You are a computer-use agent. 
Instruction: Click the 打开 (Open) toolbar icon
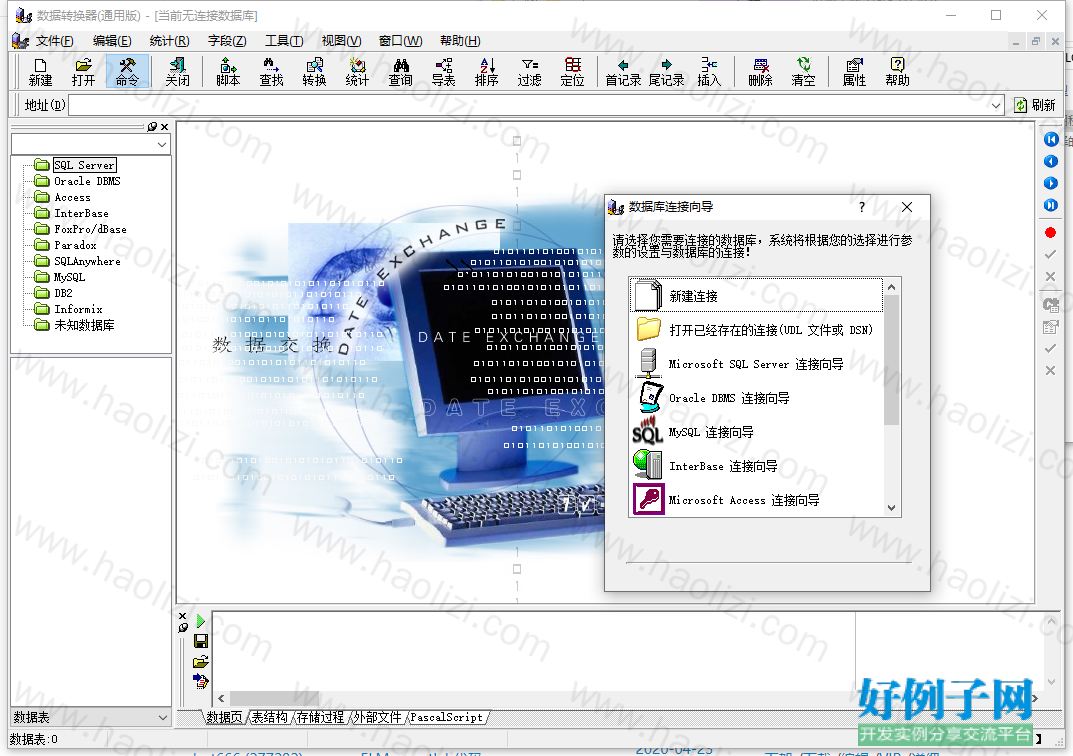[83, 72]
